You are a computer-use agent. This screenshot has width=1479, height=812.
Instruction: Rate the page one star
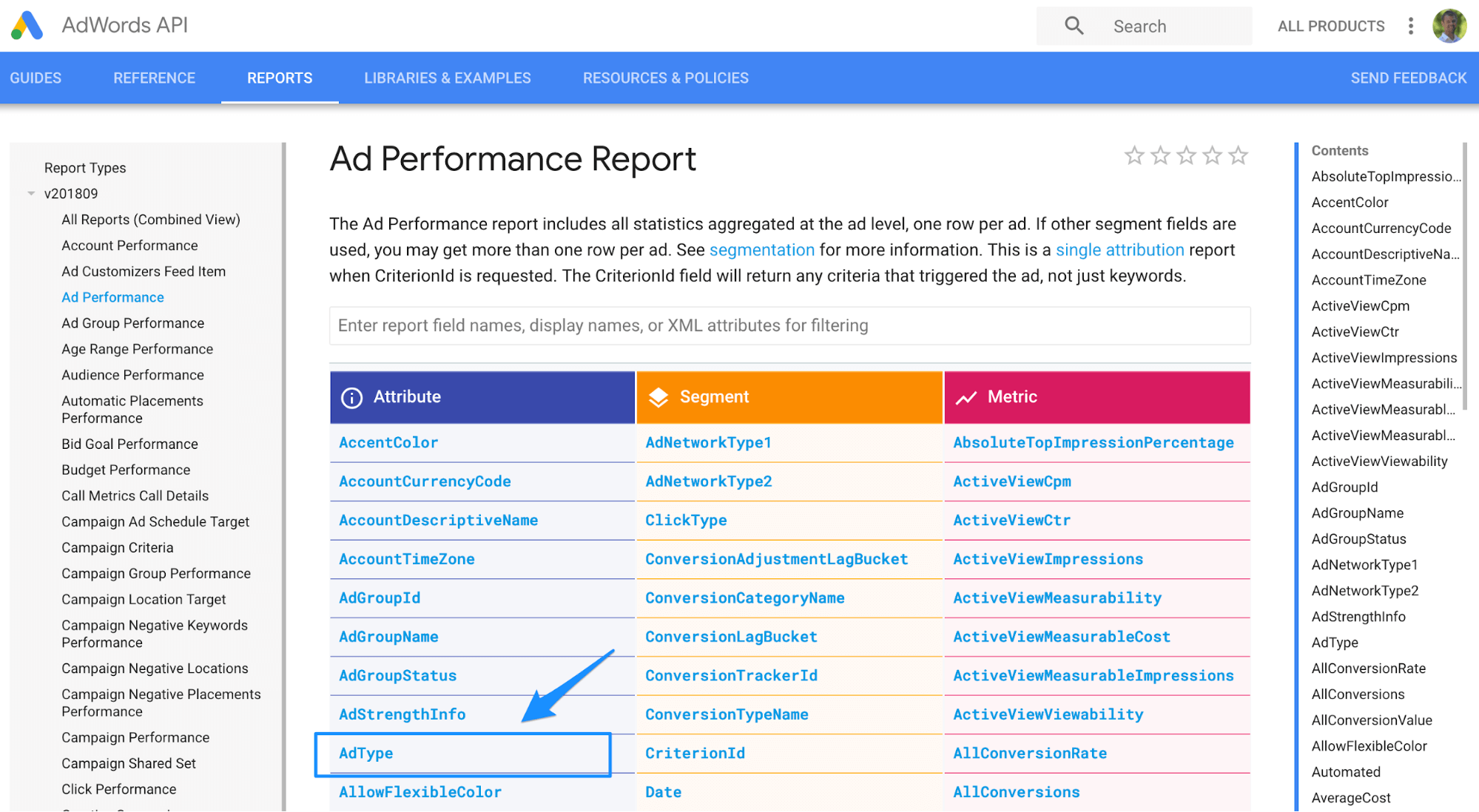point(1134,155)
